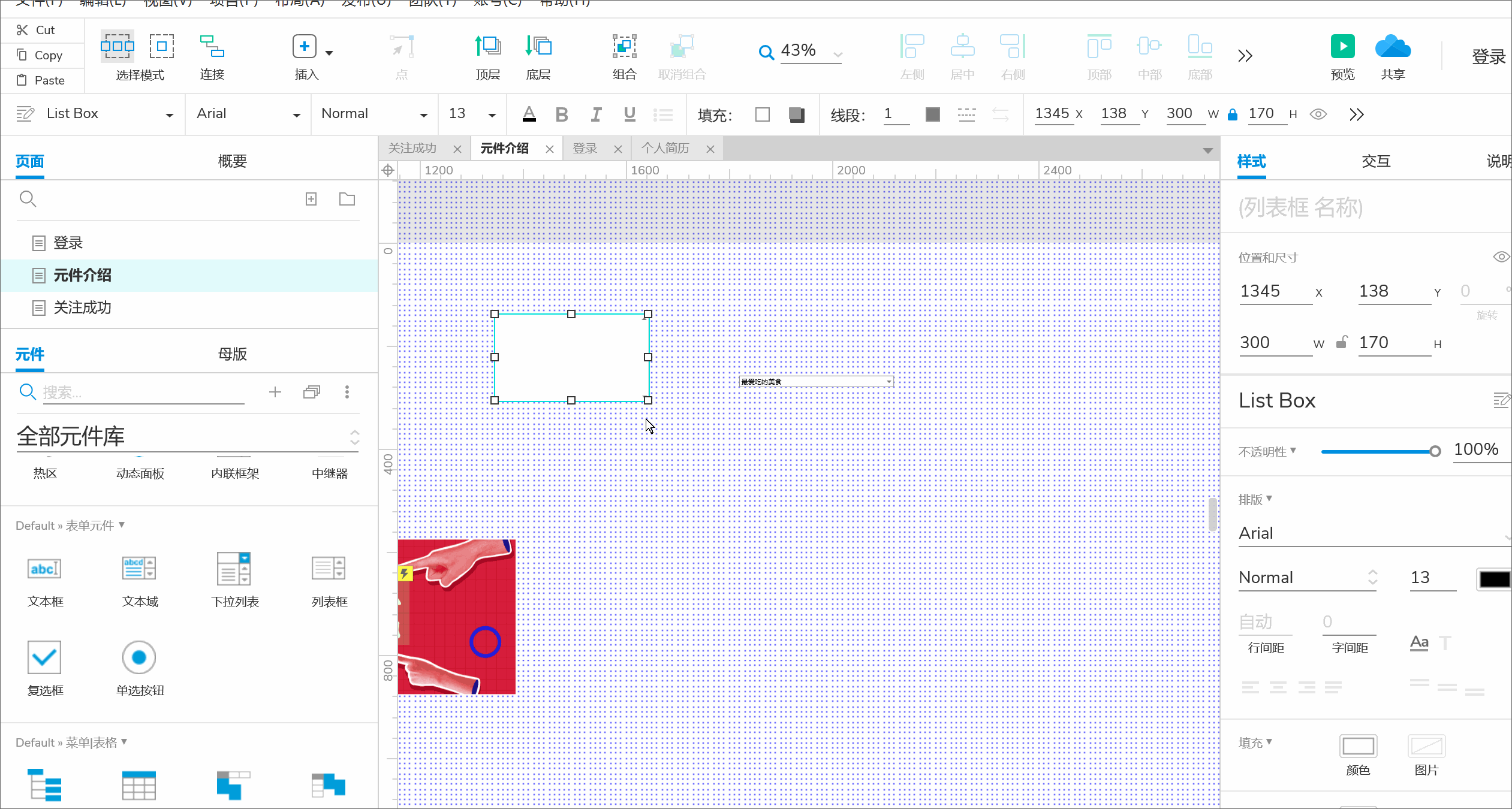Click the 登录 login link at top right
This screenshot has width=1512, height=809.
point(1489,57)
